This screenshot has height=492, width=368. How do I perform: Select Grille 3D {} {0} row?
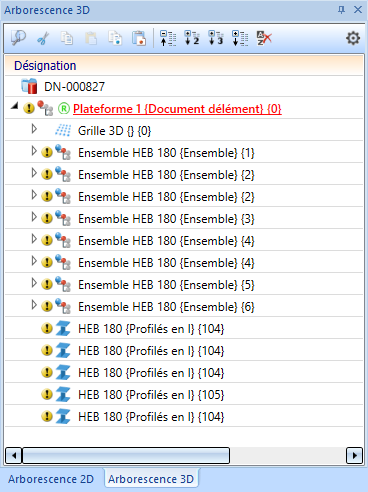pos(114,131)
